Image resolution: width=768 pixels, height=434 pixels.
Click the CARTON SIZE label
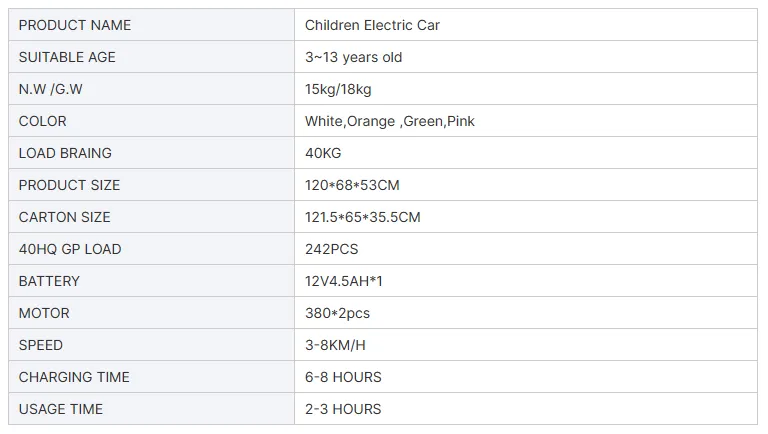pyautogui.click(x=65, y=217)
